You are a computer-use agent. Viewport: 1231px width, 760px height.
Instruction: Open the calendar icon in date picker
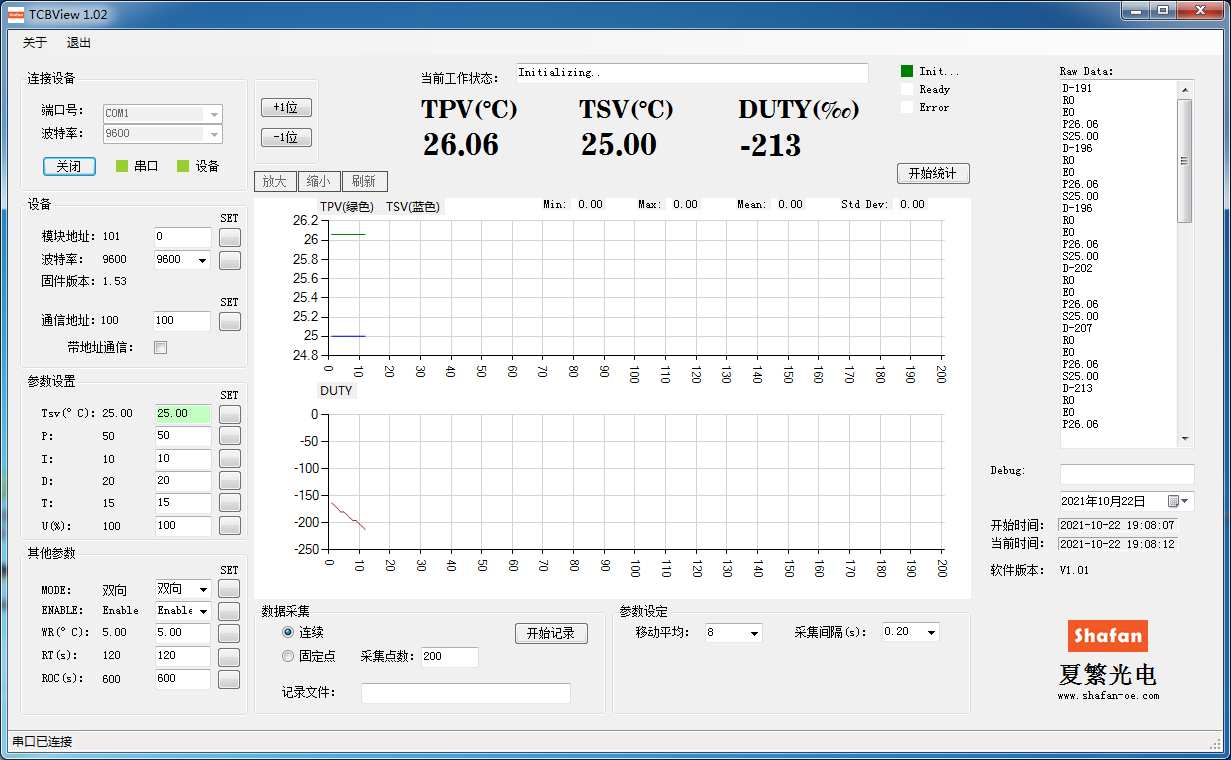pyautogui.click(x=1173, y=501)
